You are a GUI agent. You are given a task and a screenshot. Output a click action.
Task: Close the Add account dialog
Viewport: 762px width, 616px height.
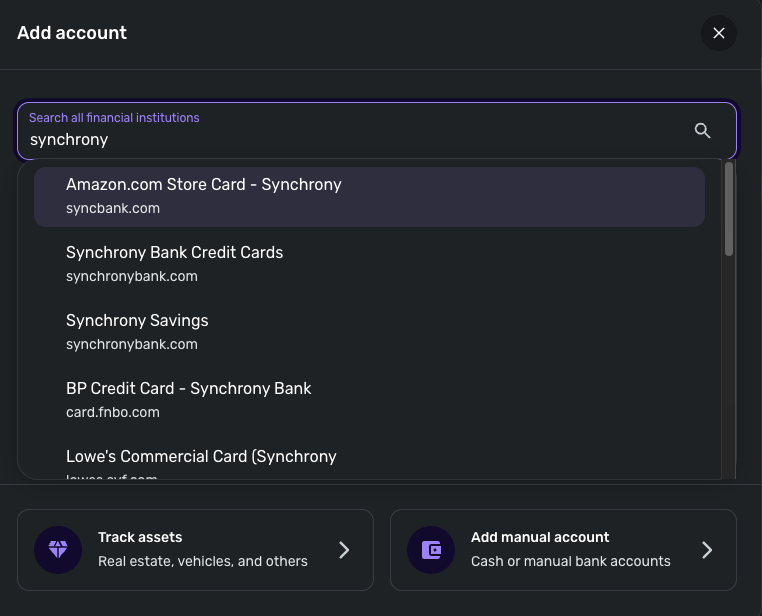click(x=719, y=33)
